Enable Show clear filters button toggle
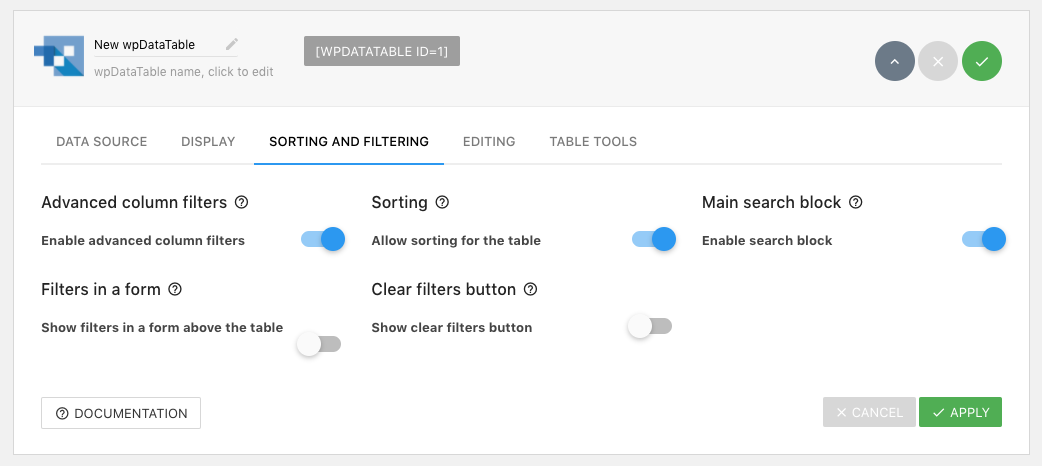1042x466 pixels. (650, 326)
